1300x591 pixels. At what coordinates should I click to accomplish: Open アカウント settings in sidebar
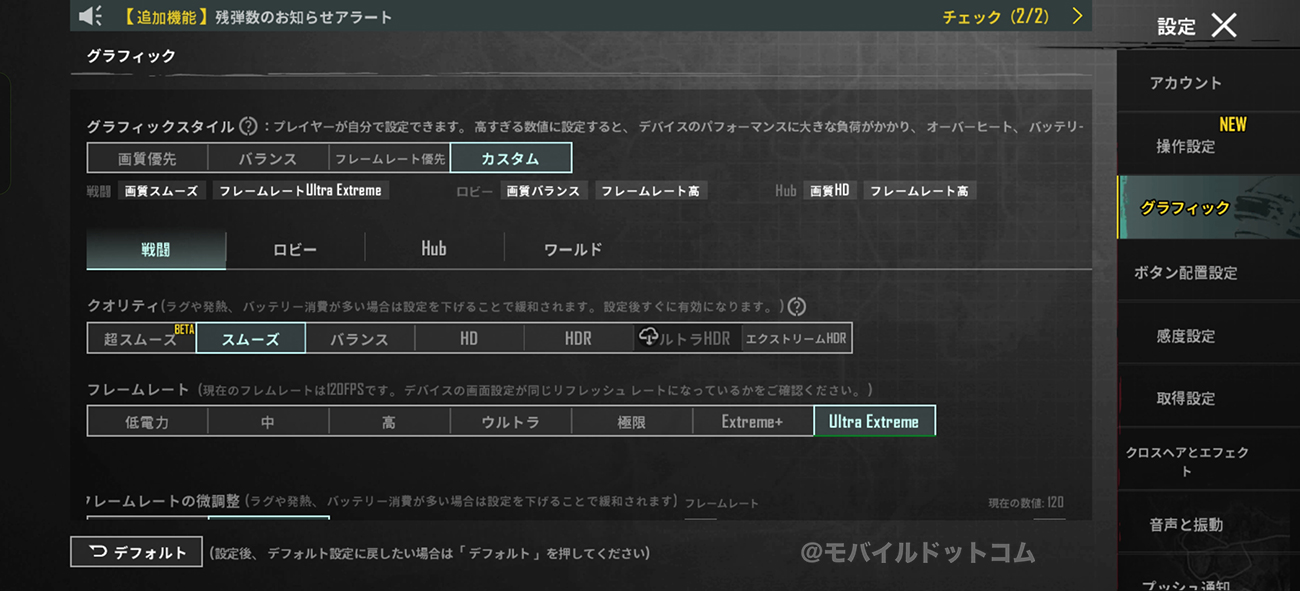pos(1185,83)
